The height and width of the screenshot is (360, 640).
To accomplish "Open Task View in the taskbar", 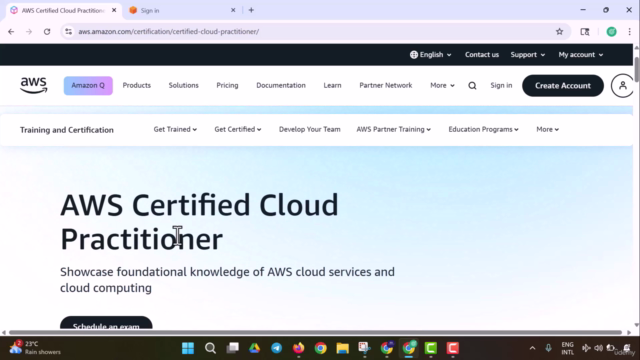I will (232, 348).
